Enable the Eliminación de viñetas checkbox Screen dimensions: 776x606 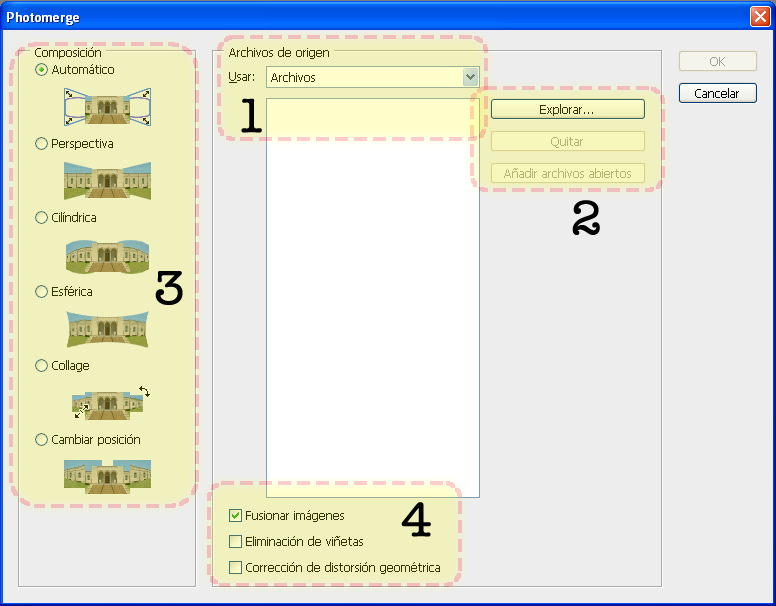click(x=236, y=541)
